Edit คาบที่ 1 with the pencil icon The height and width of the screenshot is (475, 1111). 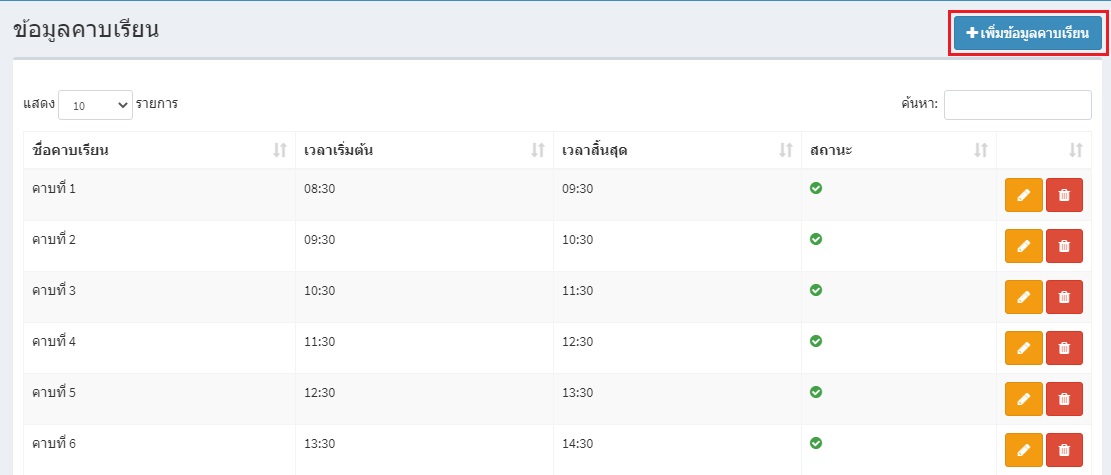tap(1023, 195)
